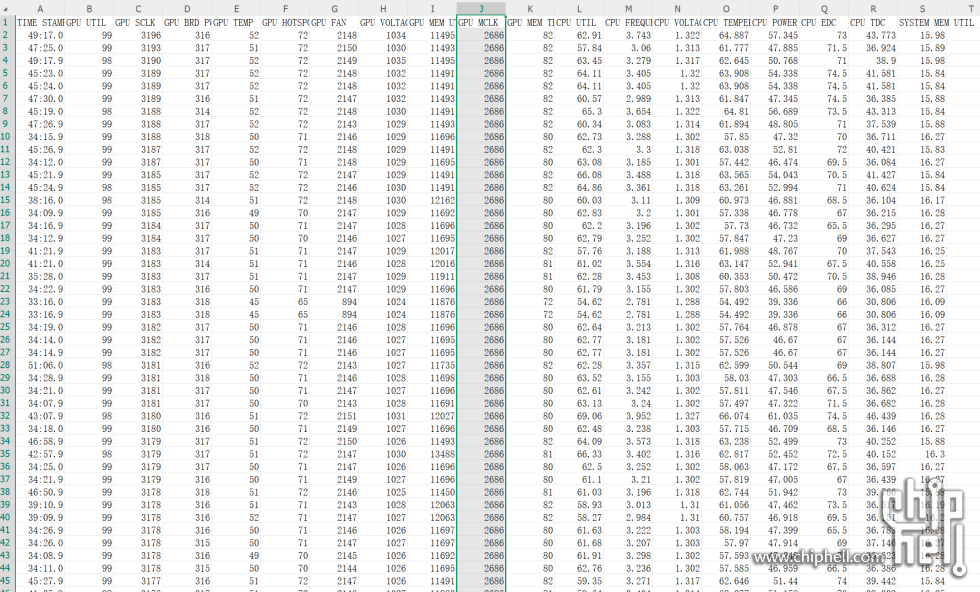Select the system memory cell "16.3"

[x=922, y=454]
